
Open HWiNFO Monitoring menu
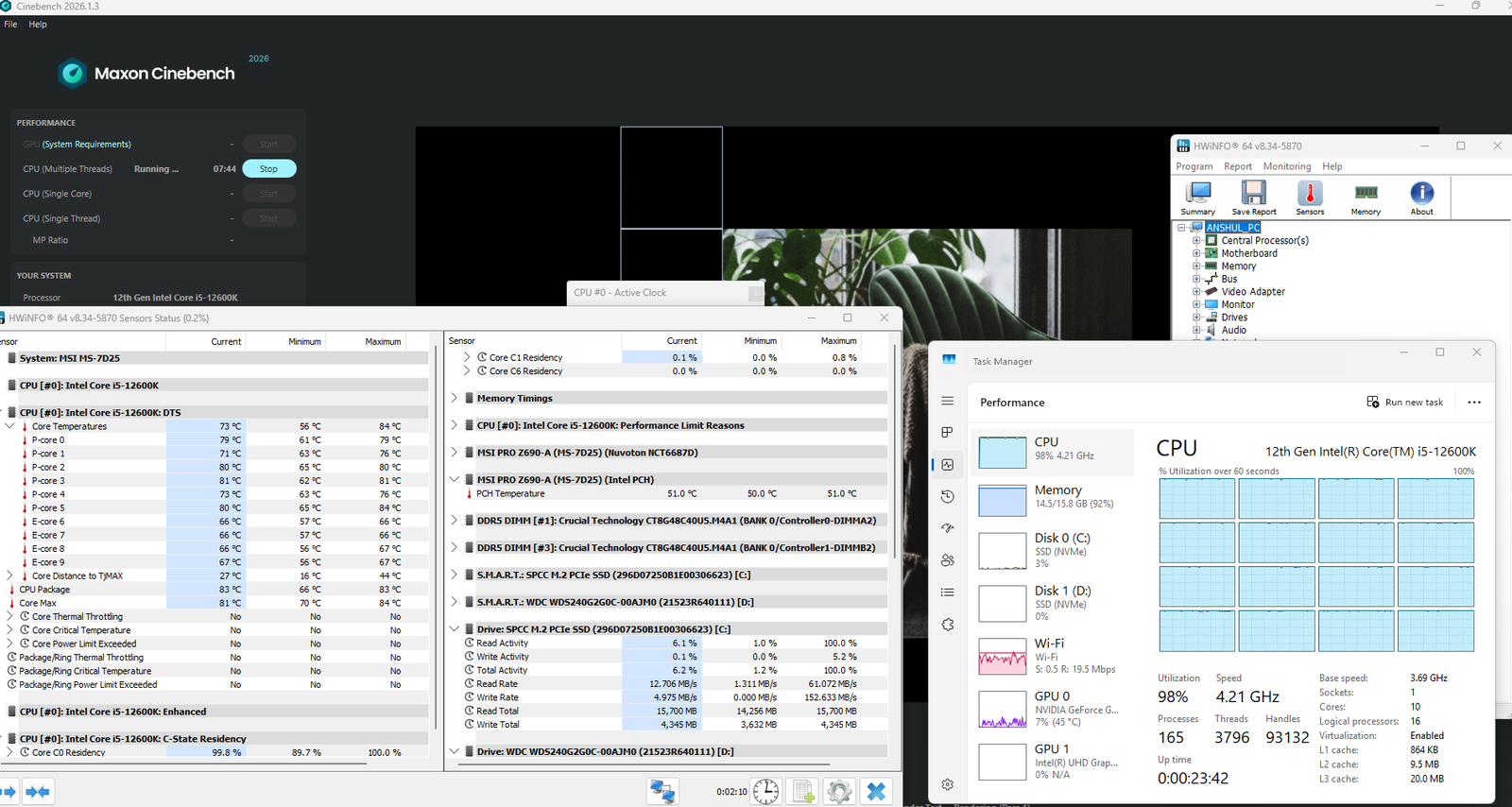pos(1287,166)
